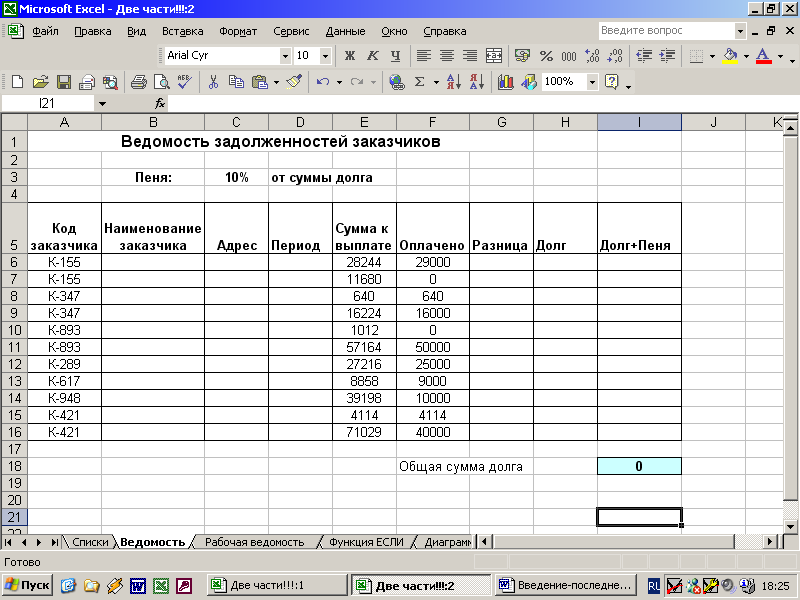Screen dimensions: 800x600
Task: Save the workbook with floppy icon
Action: coord(64,82)
